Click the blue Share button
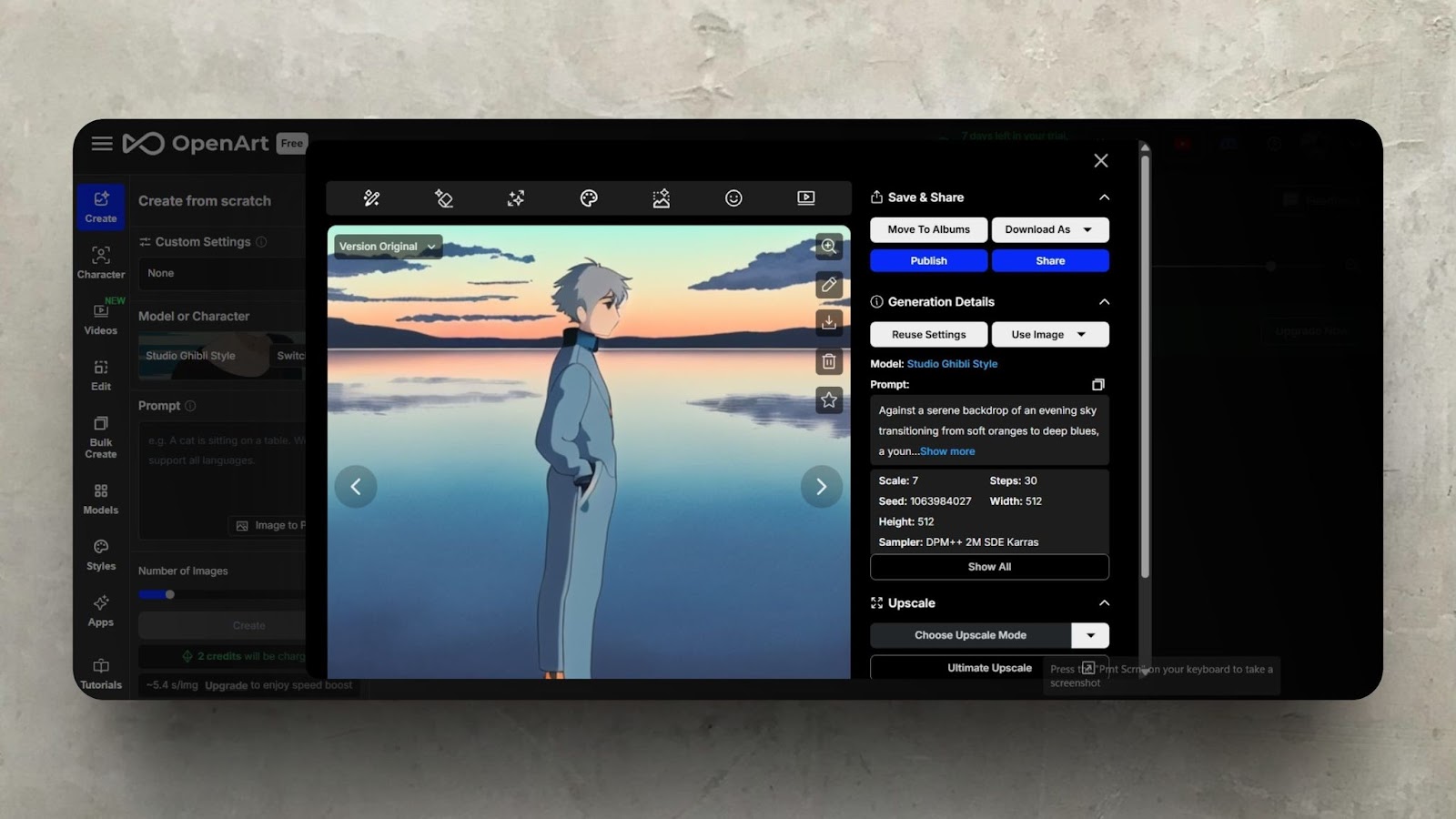Image resolution: width=1456 pixels, height=819 pixels. 1050,261
